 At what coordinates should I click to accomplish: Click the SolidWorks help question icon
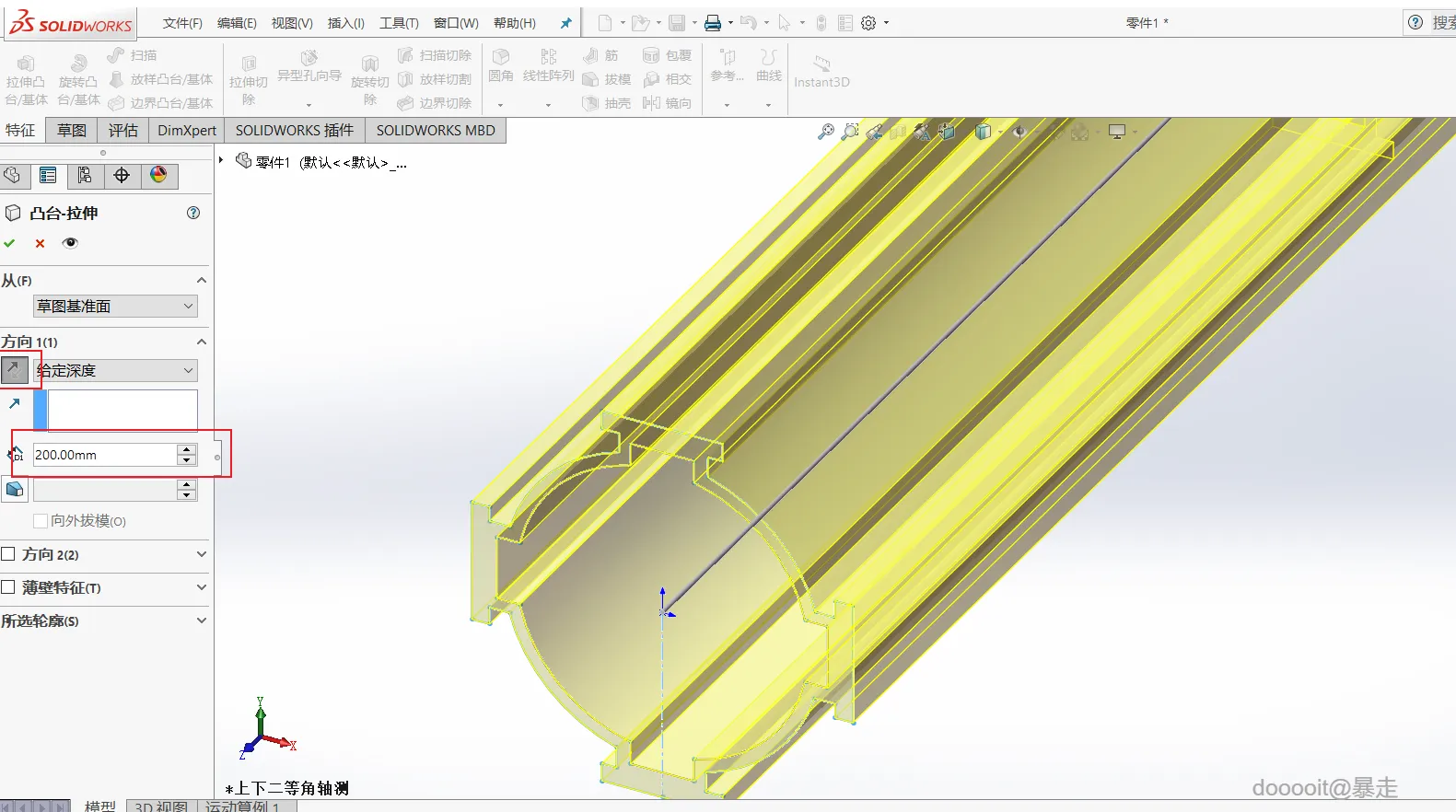[x=1415, y=23]
